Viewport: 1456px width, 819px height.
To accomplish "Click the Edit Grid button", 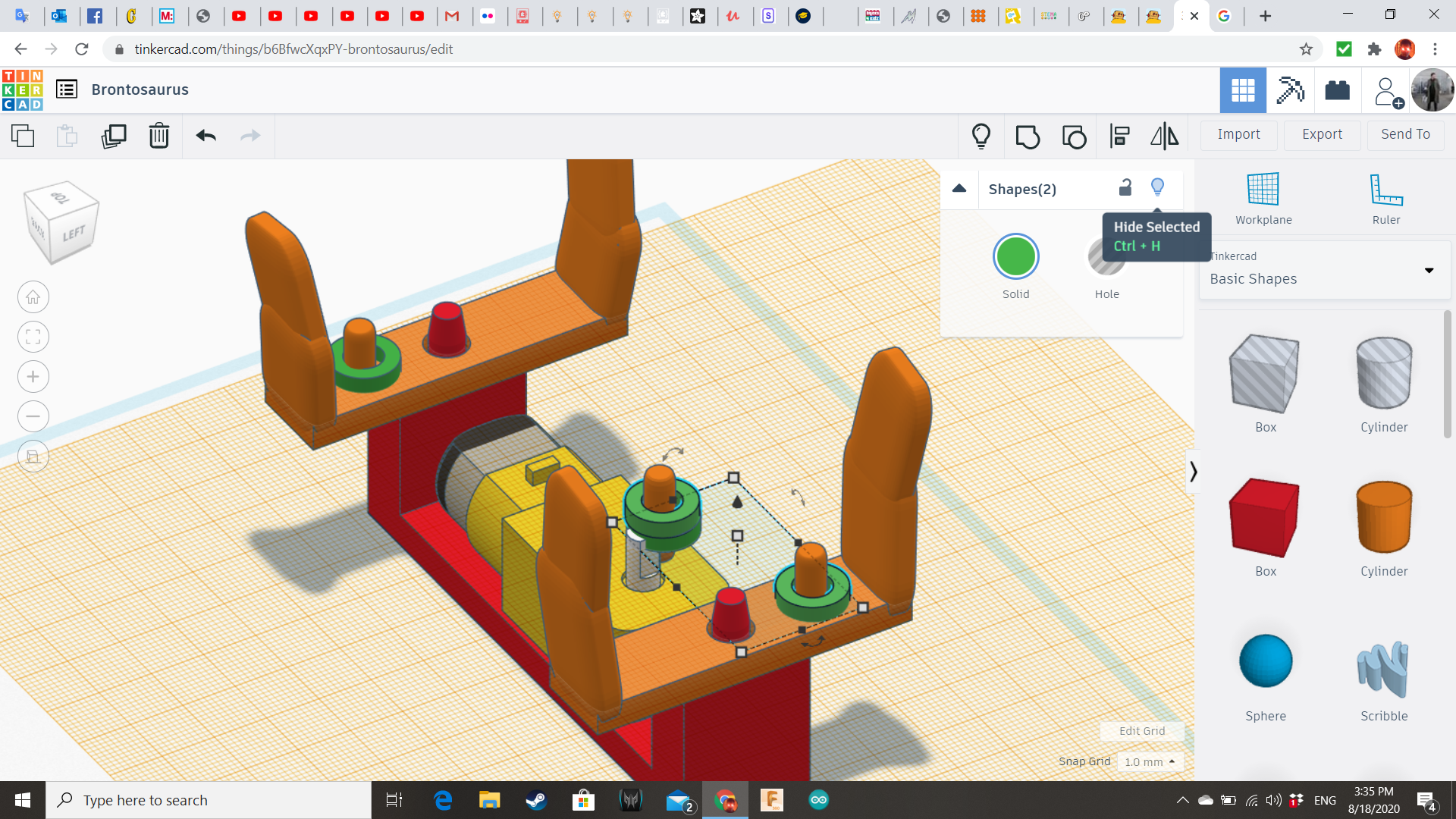I will pyautogui.click(x=1141, y=731).
